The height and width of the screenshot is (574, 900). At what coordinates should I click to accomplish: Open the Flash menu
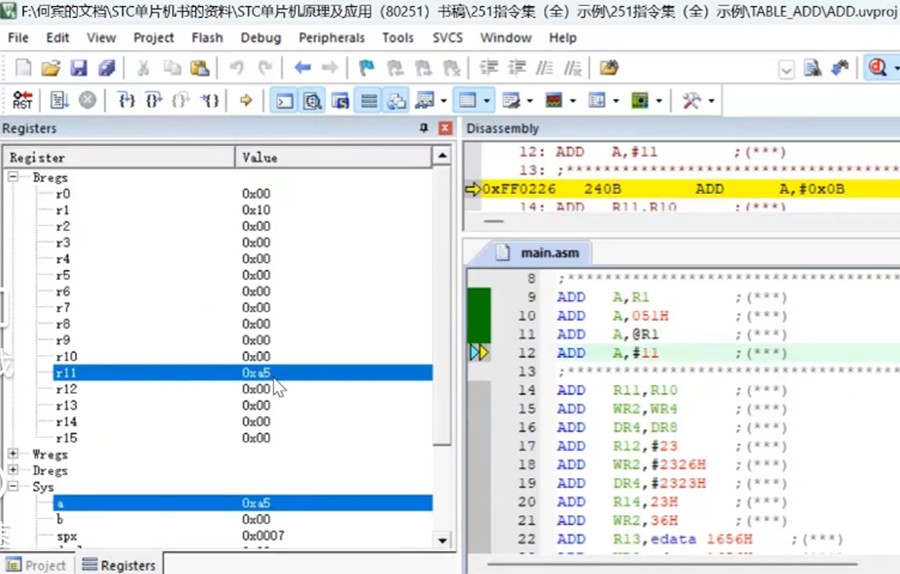point(207,38)
